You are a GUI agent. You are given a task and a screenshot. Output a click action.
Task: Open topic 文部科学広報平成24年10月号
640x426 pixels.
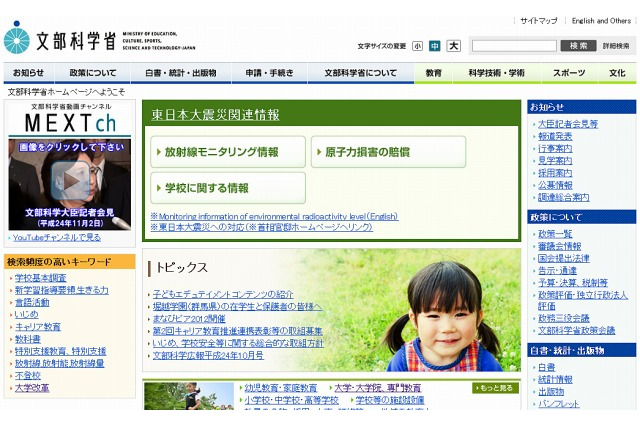208,355
